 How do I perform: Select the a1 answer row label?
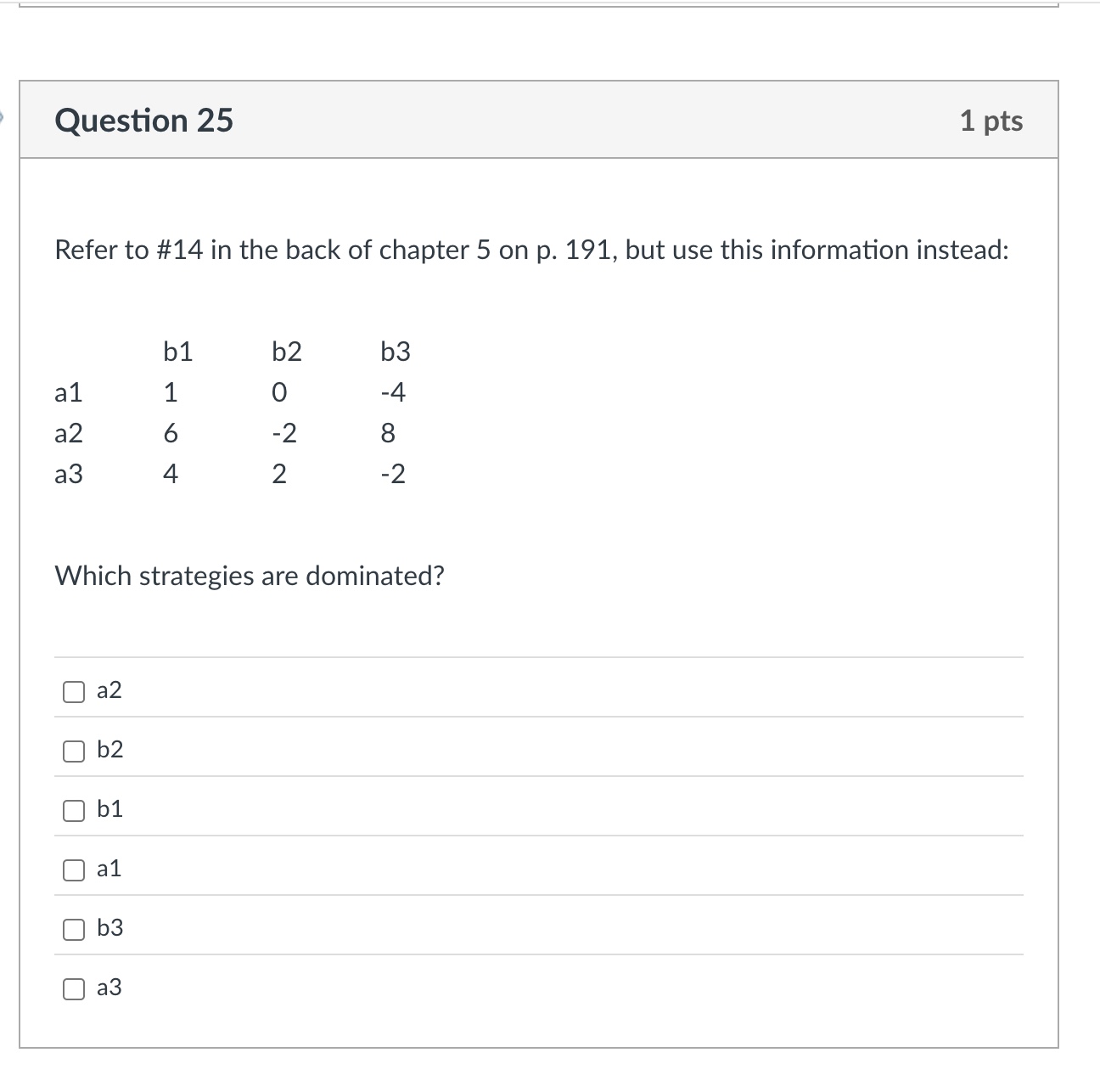[x=109, y=869]
